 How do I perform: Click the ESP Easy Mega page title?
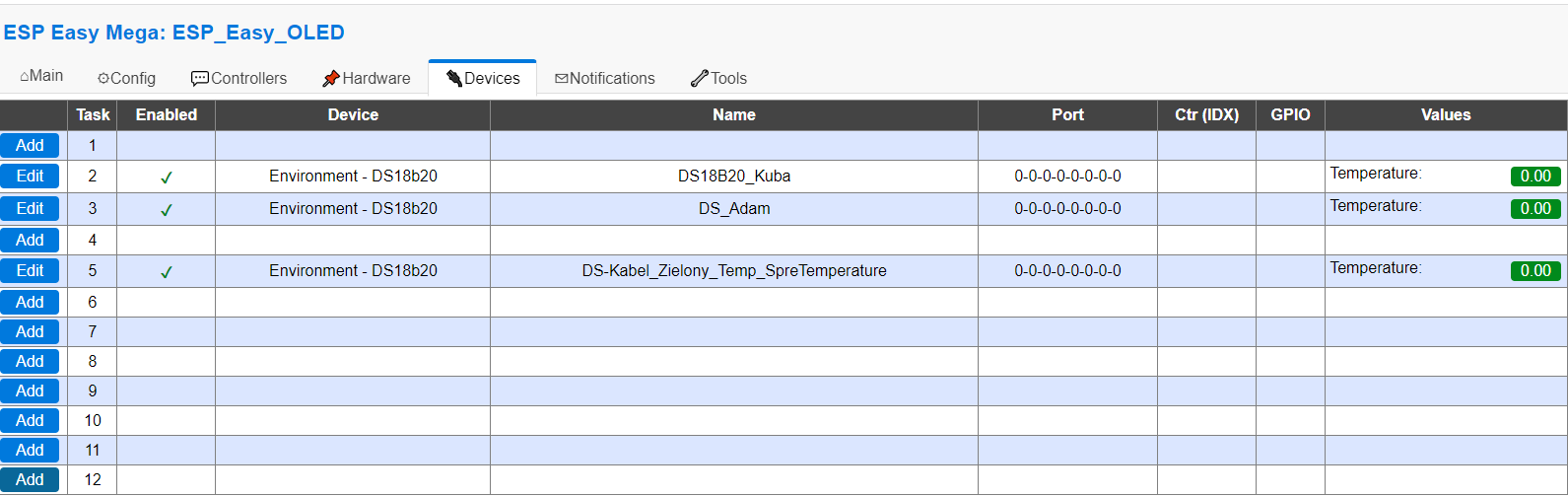click(173, 33)
